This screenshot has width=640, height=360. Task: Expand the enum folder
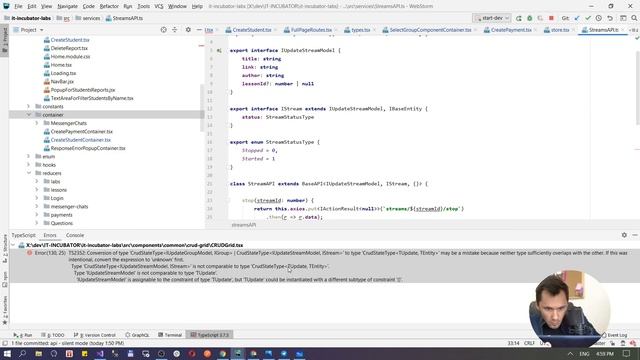tap(29, 156)
